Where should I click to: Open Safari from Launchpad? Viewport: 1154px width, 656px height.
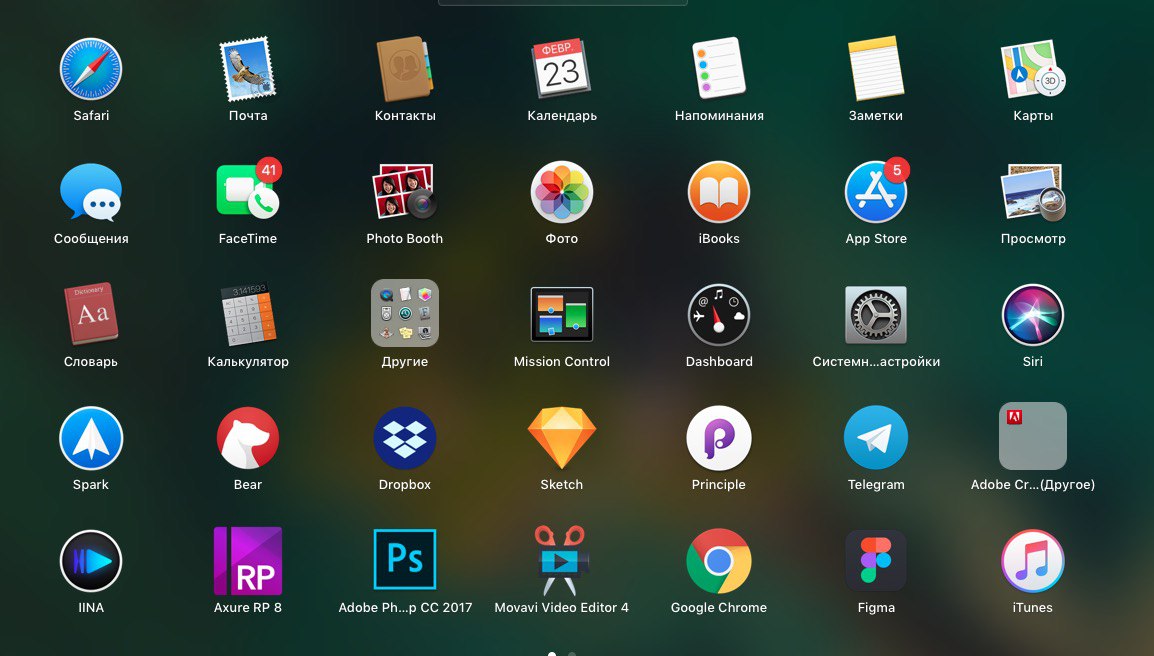pos(91,69)
